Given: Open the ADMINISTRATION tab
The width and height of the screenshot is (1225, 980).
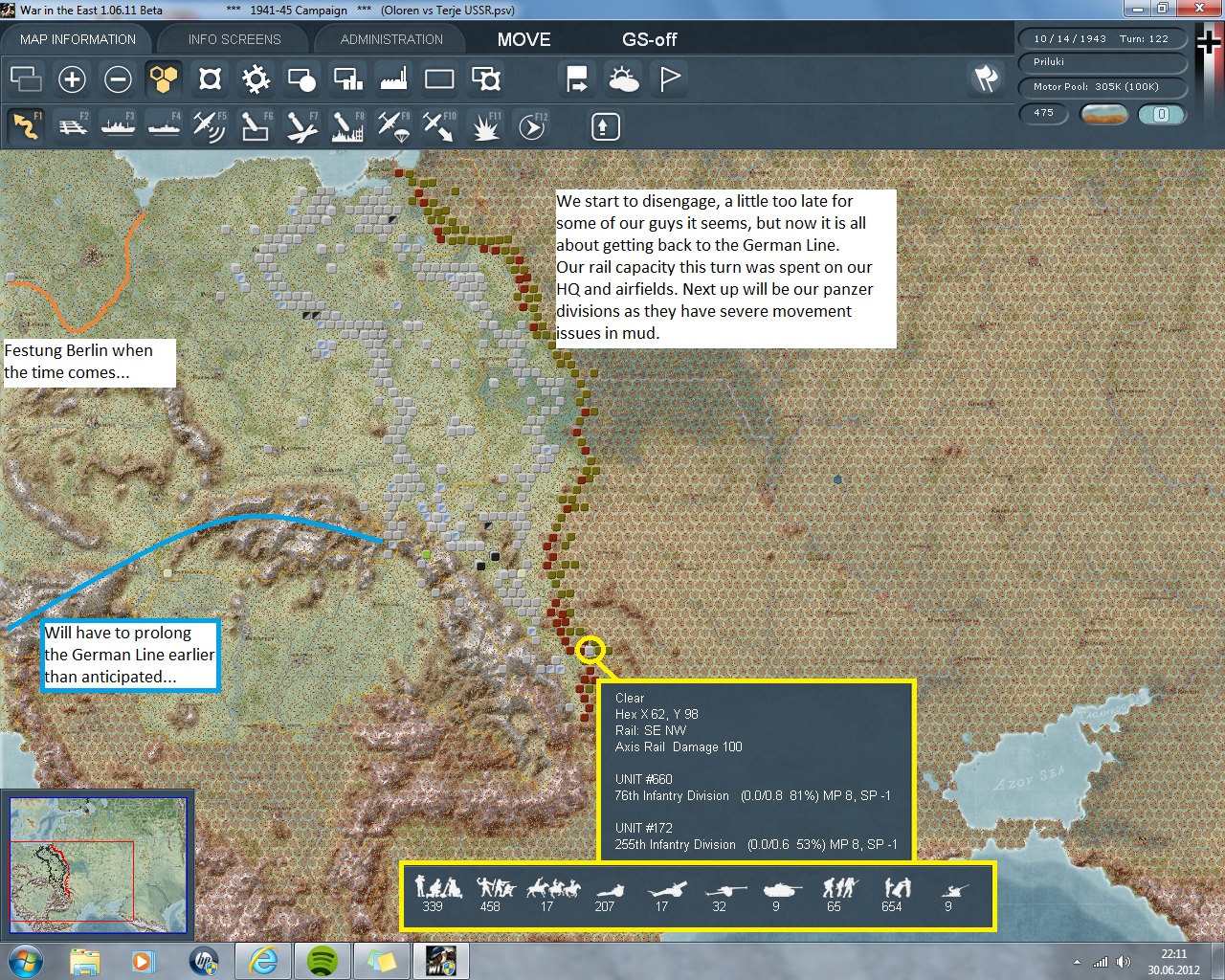Looking at the screenshot, I should coord(391,39).
